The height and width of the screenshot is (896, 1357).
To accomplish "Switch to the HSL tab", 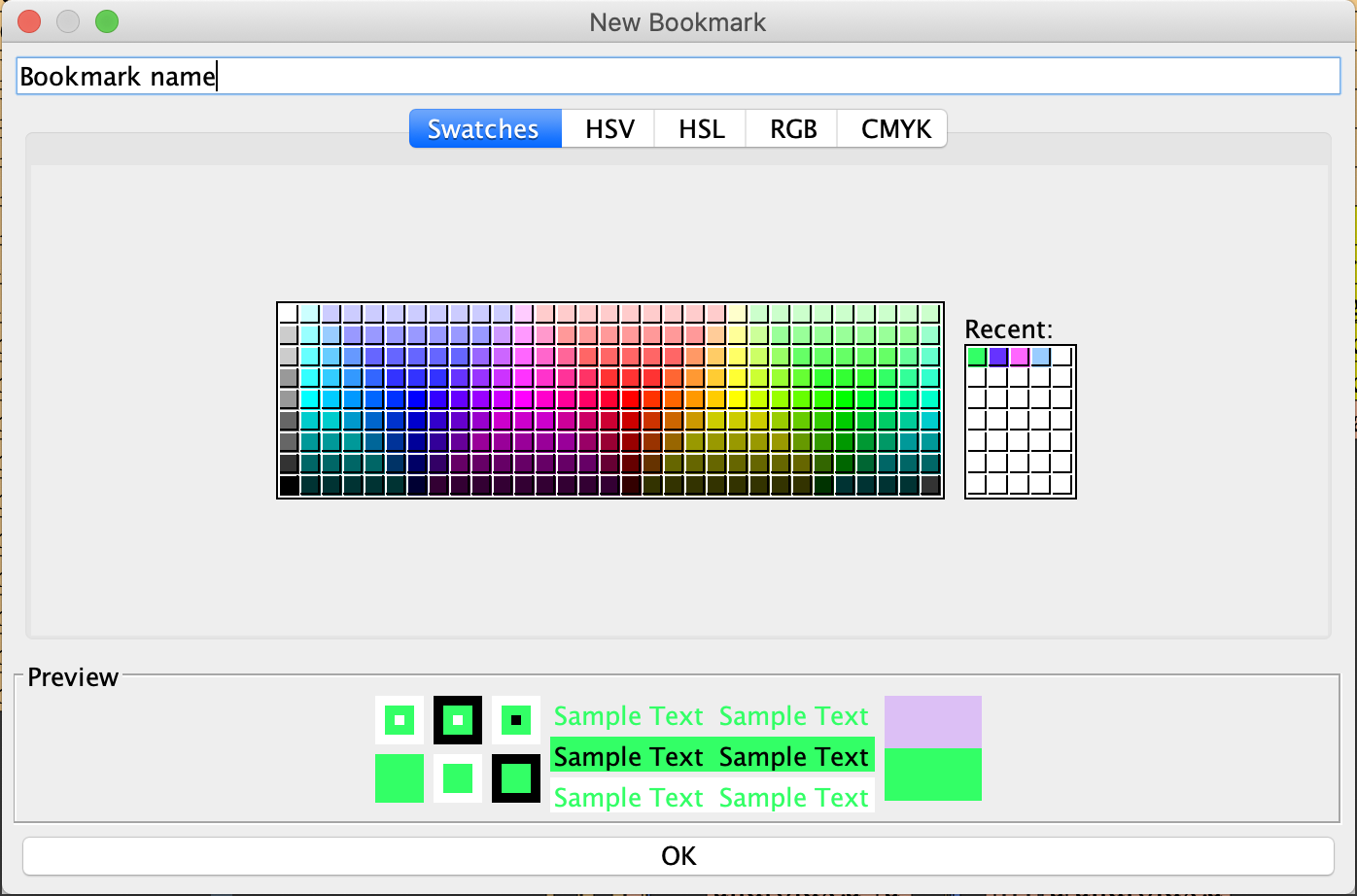I will [x=699, y=128].
